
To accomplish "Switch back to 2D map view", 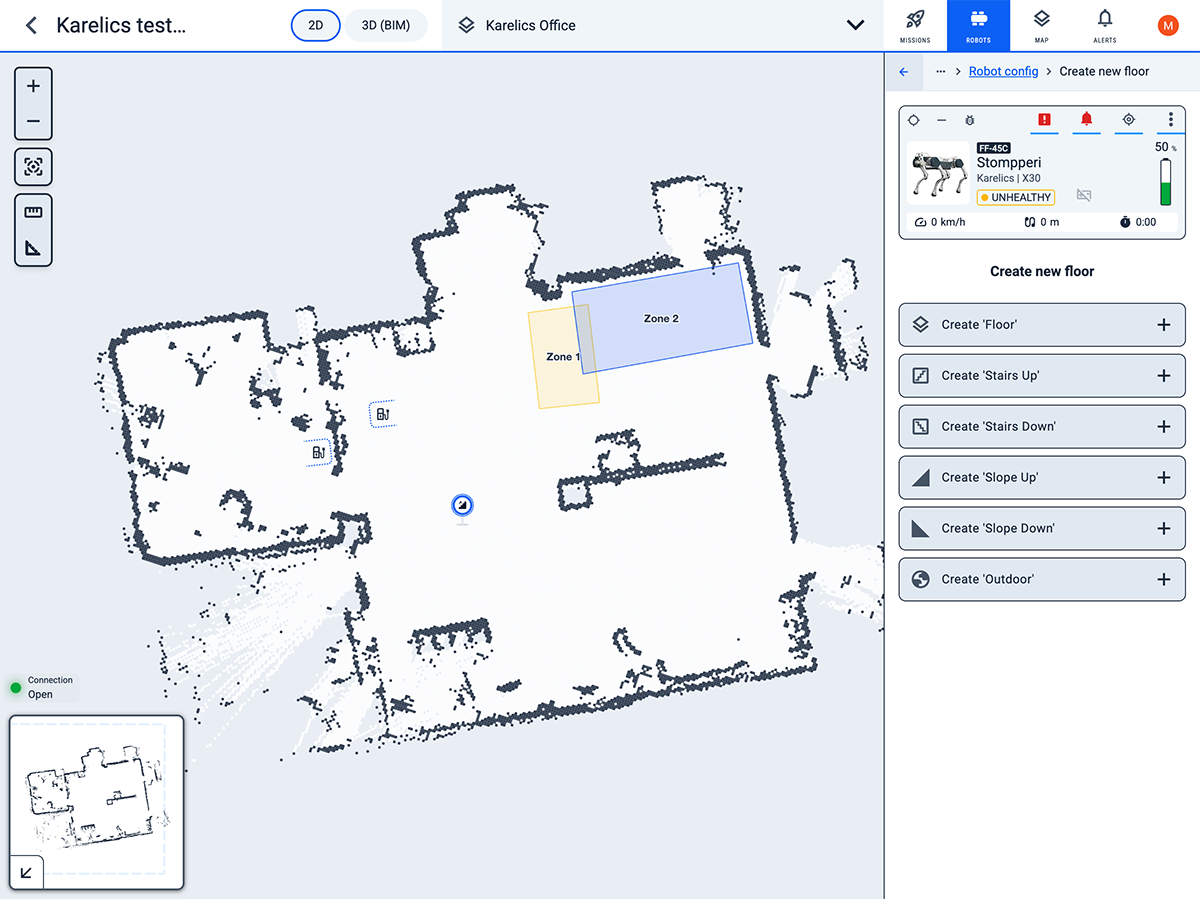I will click(x=315, y=25).
